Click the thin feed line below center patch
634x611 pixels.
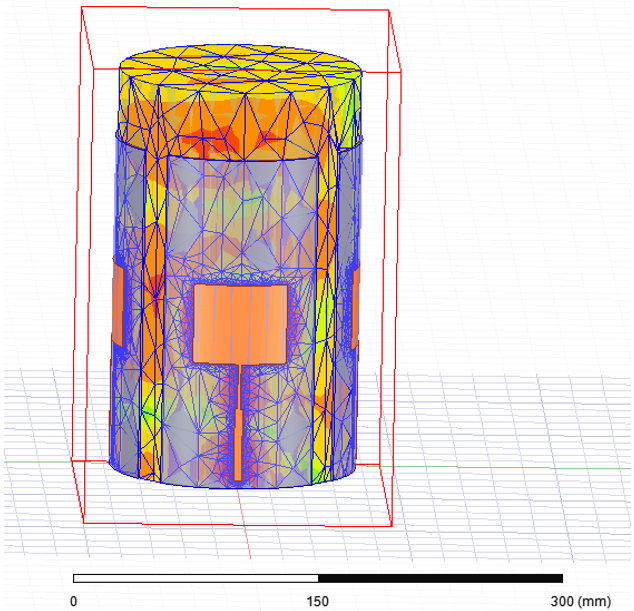point(239,383)
